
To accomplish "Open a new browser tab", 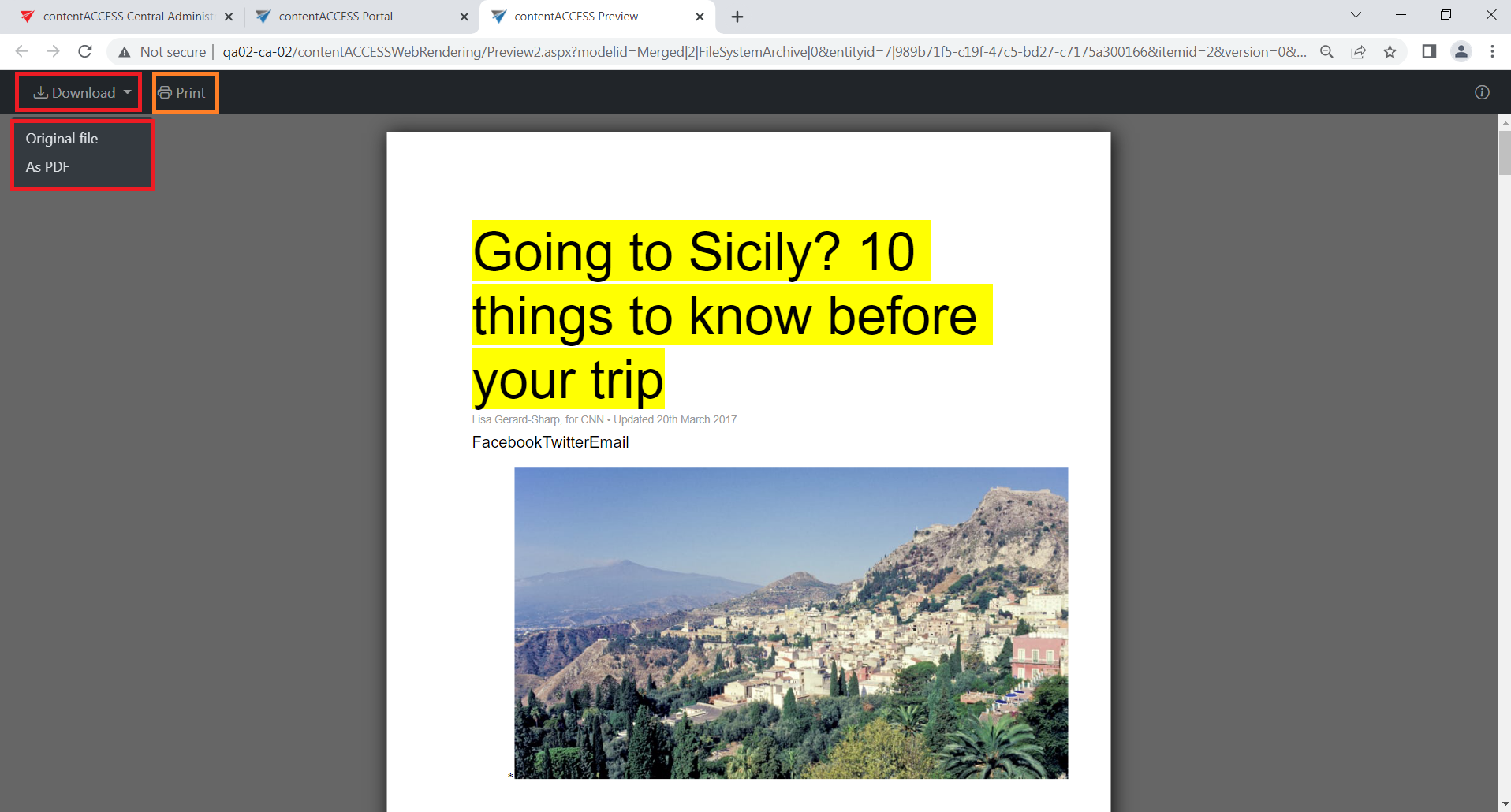I will [x=737, y=17].
